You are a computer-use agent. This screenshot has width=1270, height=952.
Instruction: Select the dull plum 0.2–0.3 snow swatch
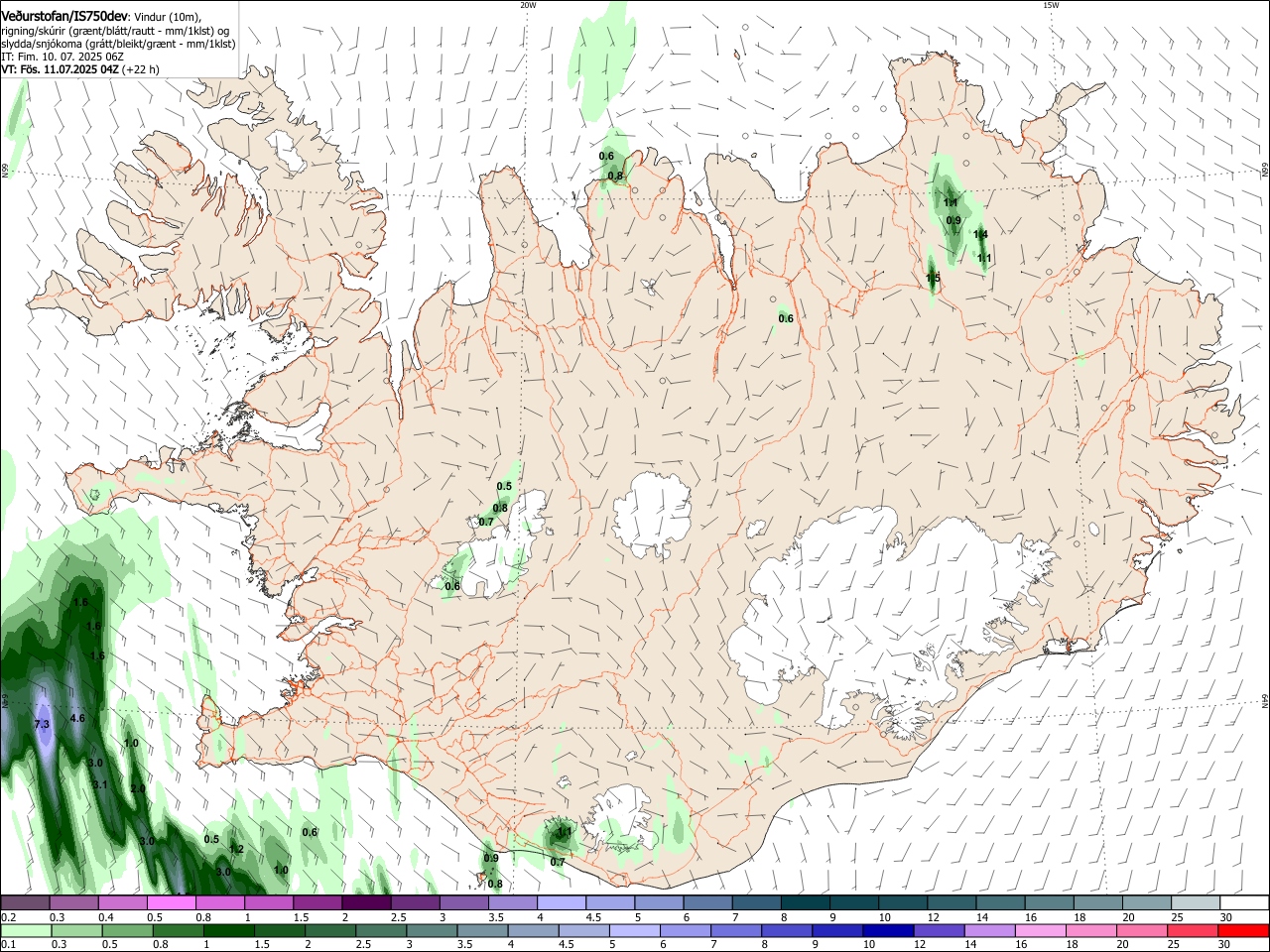[25, 902]
